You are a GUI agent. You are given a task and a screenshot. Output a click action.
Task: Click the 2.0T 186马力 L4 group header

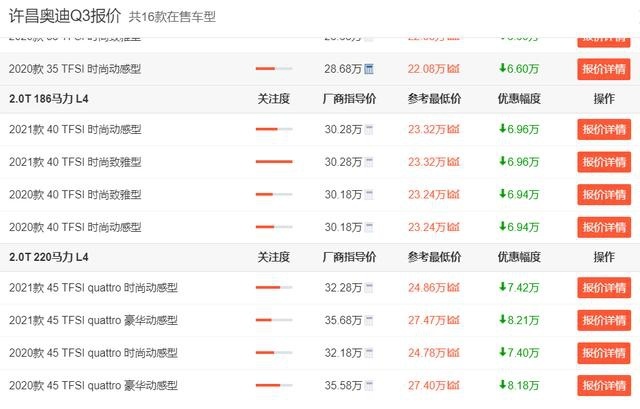pos(49,99)
